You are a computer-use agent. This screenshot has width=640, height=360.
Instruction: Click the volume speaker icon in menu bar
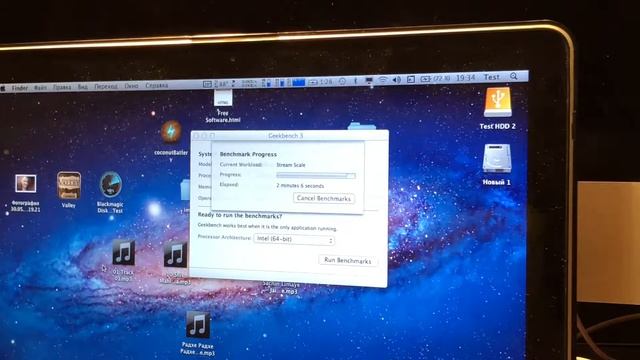pyautogui.click(x=396, y=80)
